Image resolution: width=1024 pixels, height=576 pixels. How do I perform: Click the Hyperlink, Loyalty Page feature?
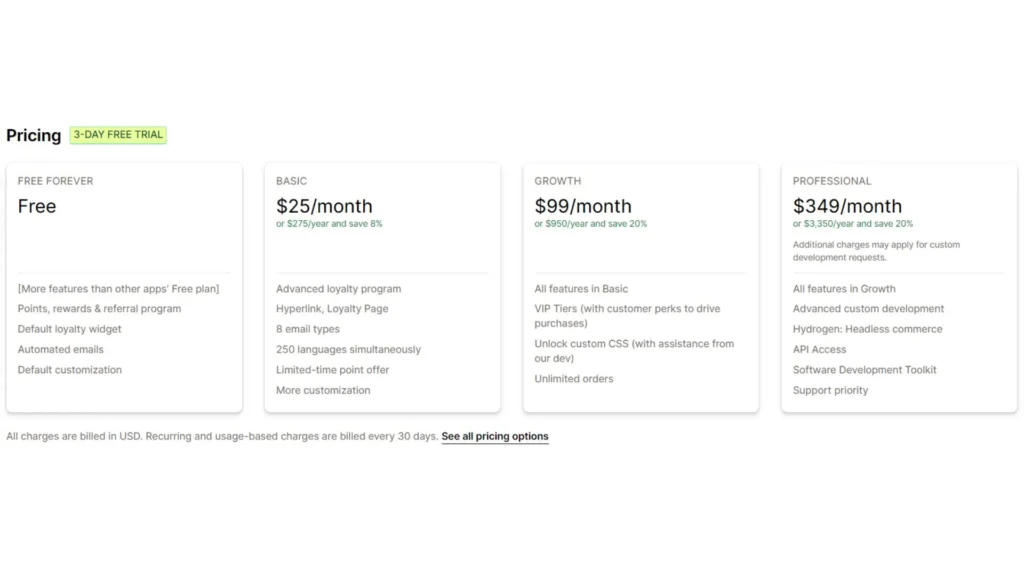click(x=332, y=308)
